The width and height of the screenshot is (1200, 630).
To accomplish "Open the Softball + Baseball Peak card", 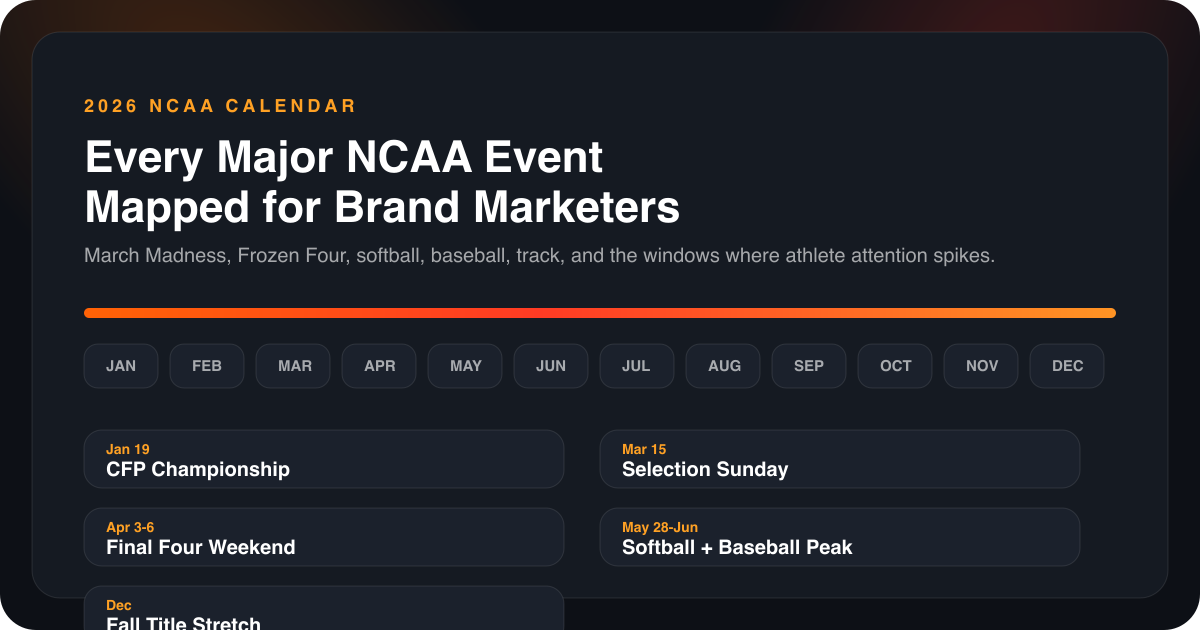I will [839, 537].
